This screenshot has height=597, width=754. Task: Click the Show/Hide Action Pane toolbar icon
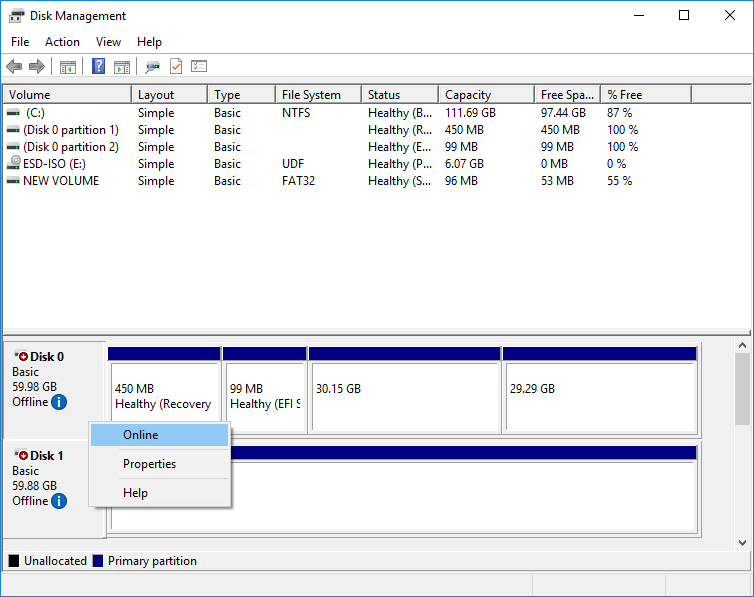122,67
